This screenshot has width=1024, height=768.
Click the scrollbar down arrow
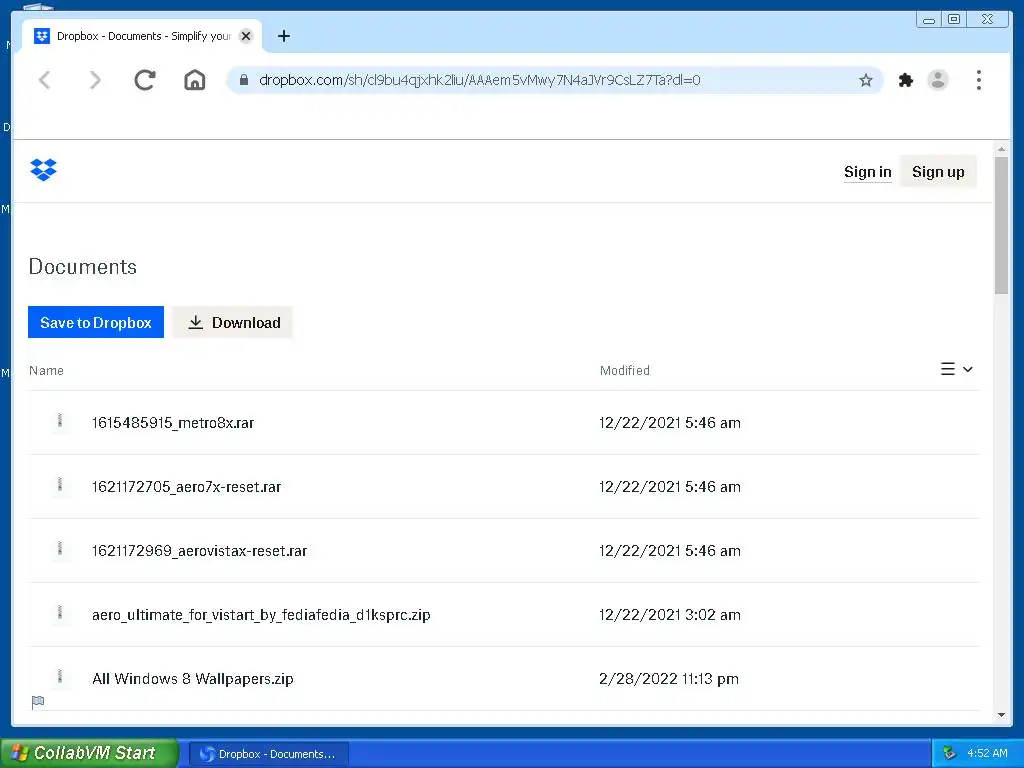point(1001,715)
